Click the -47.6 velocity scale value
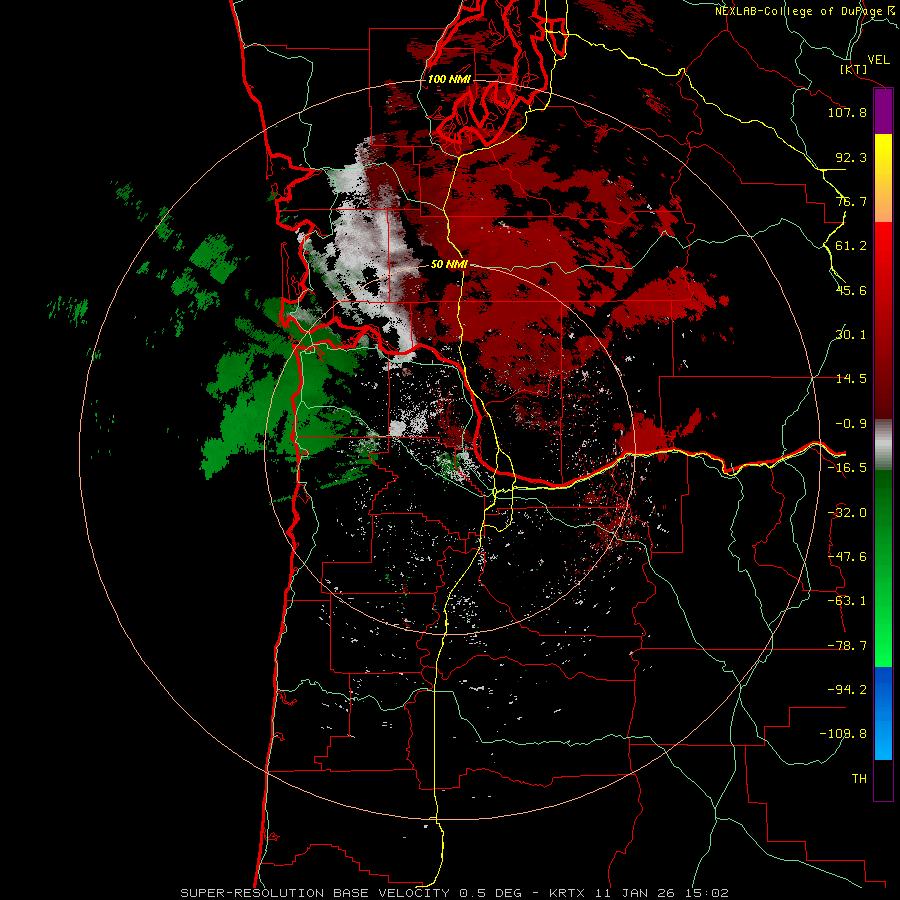Image resolution: width=900 pixels, height=900 pixels. click(847, 557)
